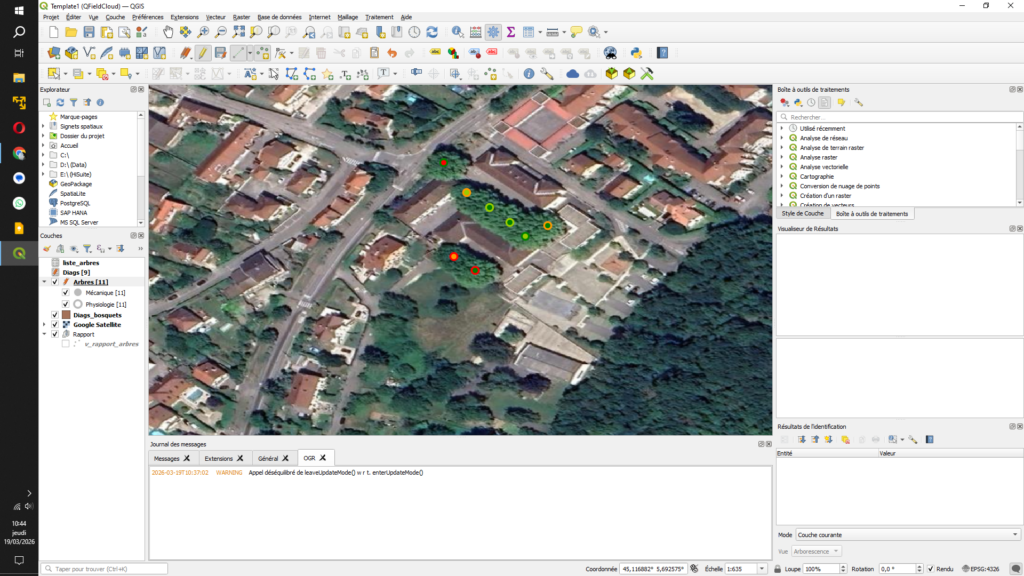Open the QFieldCloud blue cloud icon
Screen dimensions: 1024x576
click(573, 74)
